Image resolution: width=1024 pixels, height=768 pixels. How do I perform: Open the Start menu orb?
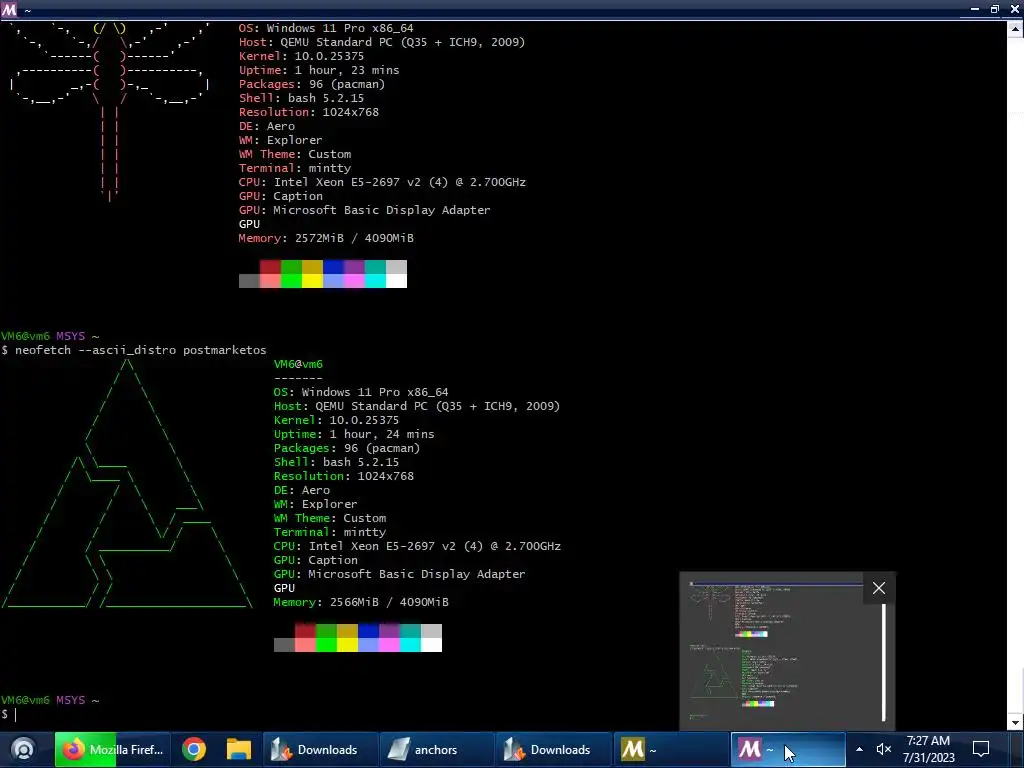[x=23, y=749]
